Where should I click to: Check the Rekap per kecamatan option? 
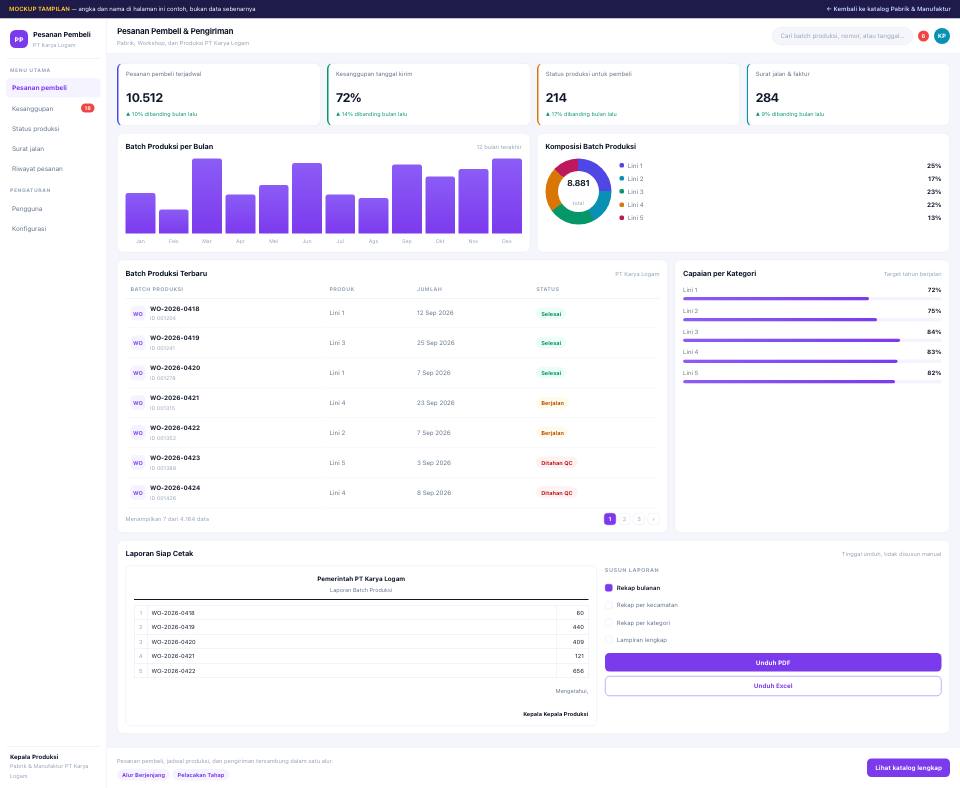pyautogui.click(x=609, y=605)
